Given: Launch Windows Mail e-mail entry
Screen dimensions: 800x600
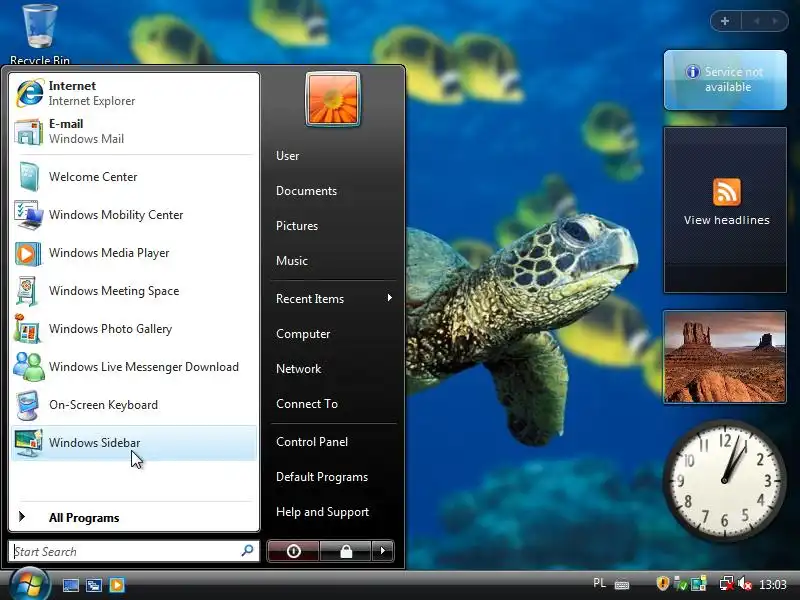Looking at the screenshot, I should (x=134, y=131).
